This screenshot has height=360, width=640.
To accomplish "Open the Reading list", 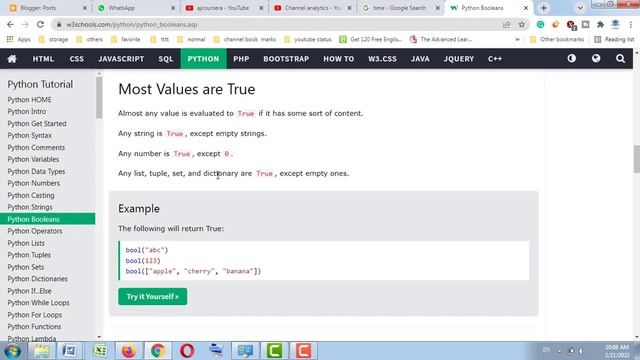I will click(x=614, y=39).
